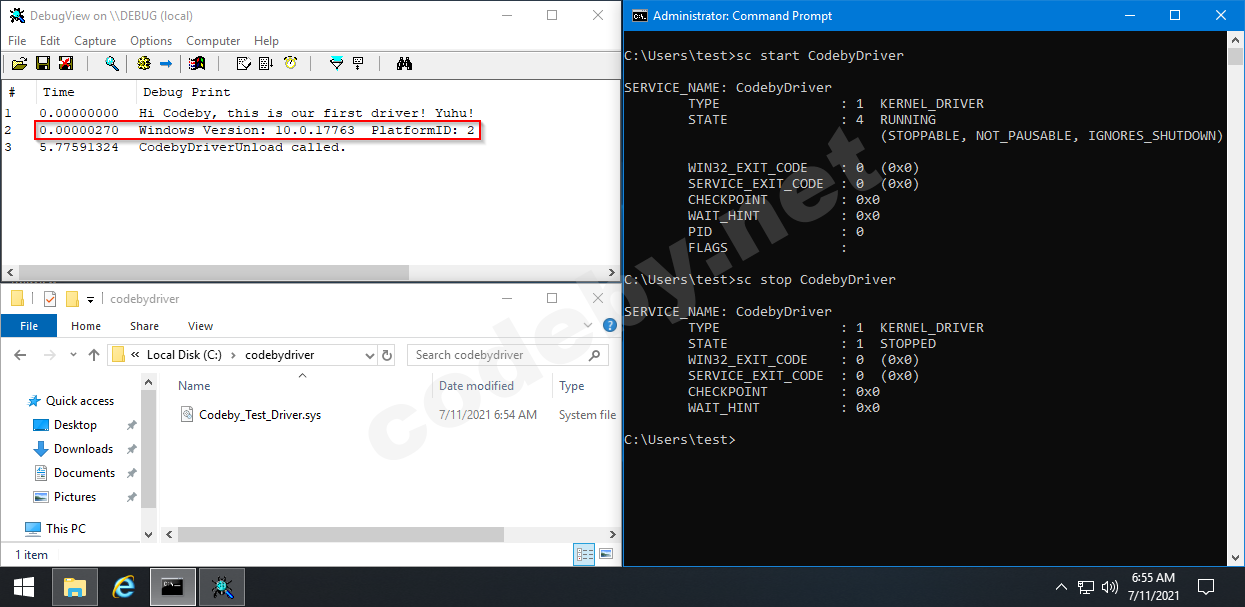Go back in File Explorer

pos(20,355)
